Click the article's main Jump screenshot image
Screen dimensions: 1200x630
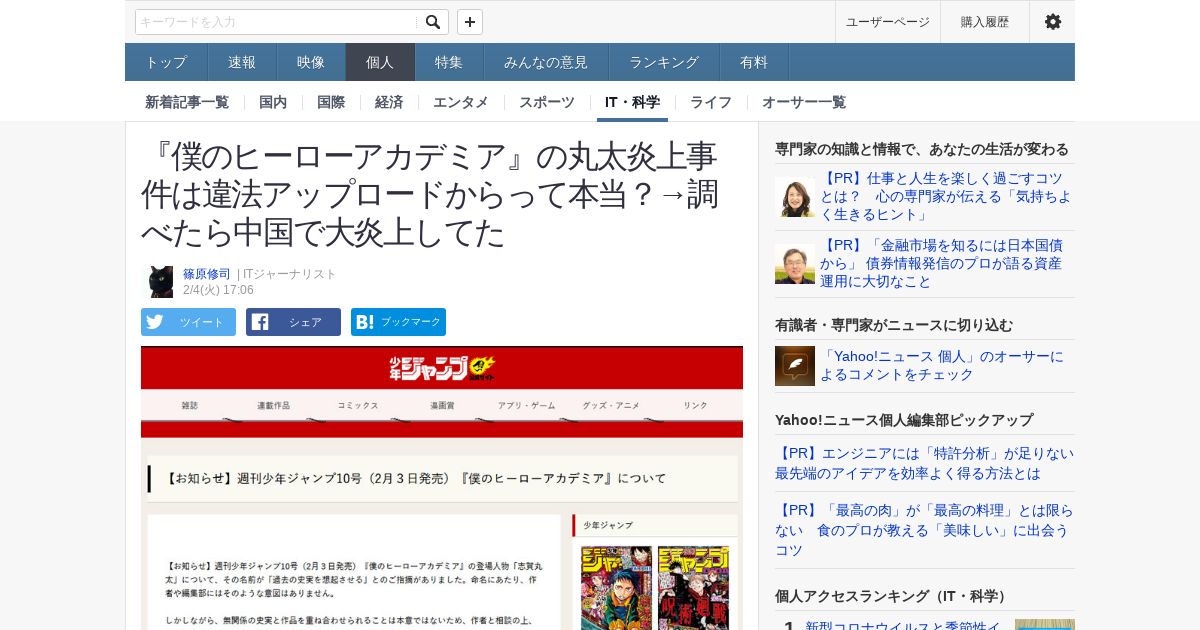pyautogui.click(x=442, y=488)
